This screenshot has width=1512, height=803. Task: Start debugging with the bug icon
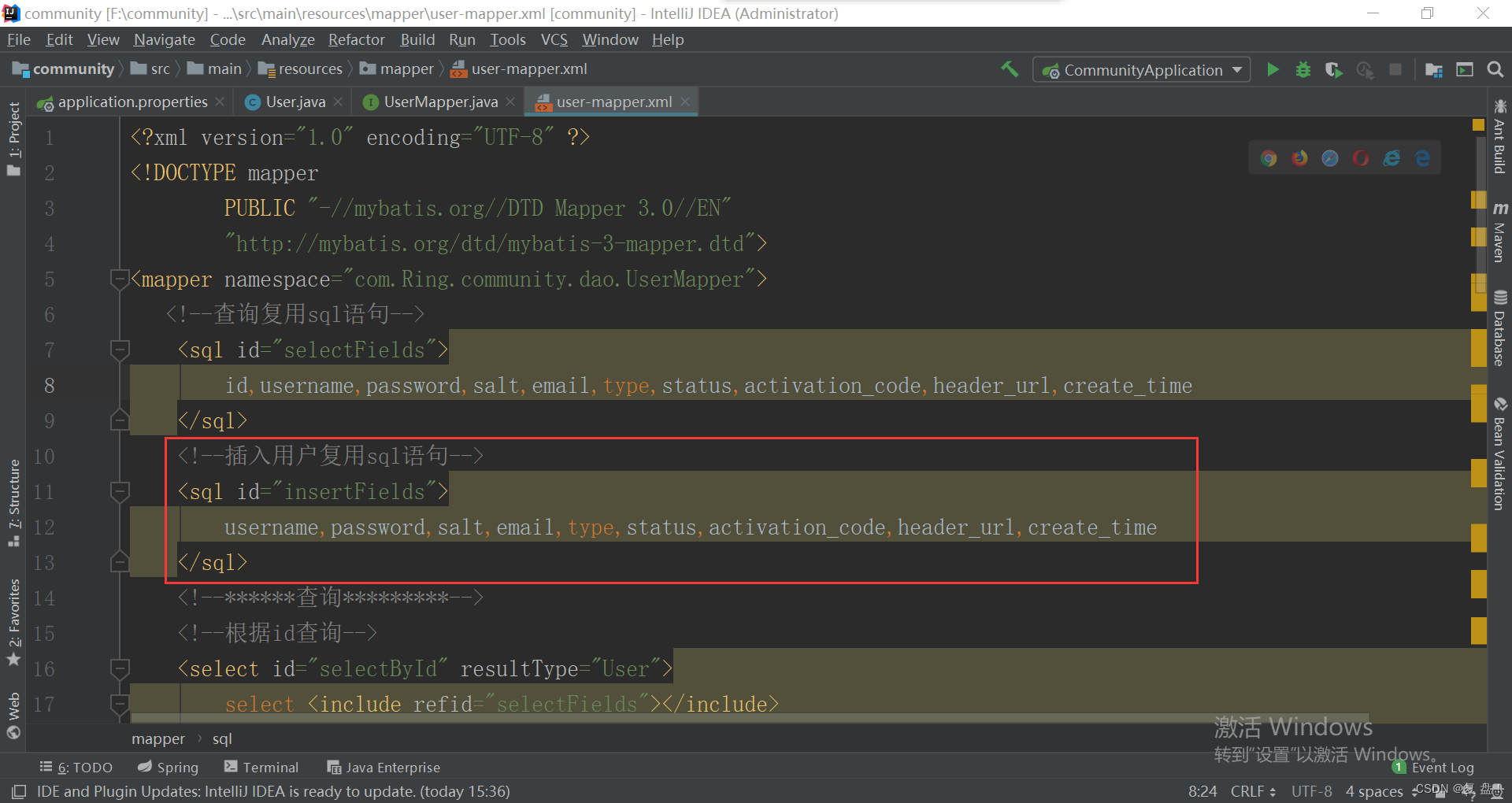(x=1303, y=69)
